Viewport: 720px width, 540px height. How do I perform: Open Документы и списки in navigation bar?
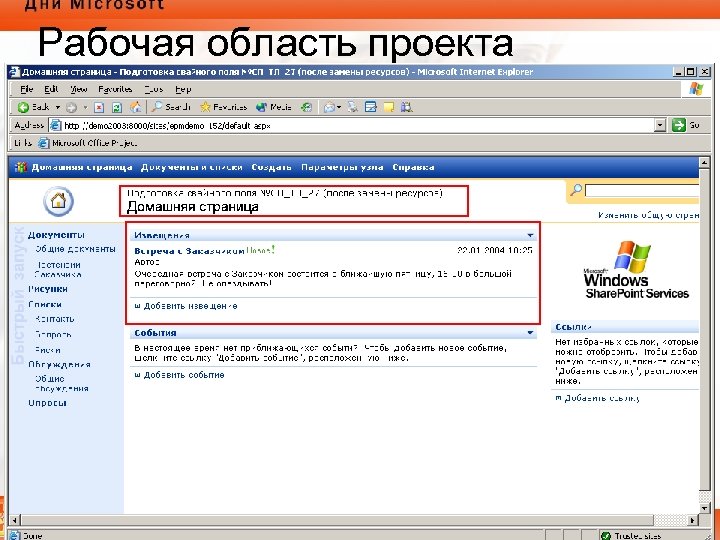click(191, 168)
